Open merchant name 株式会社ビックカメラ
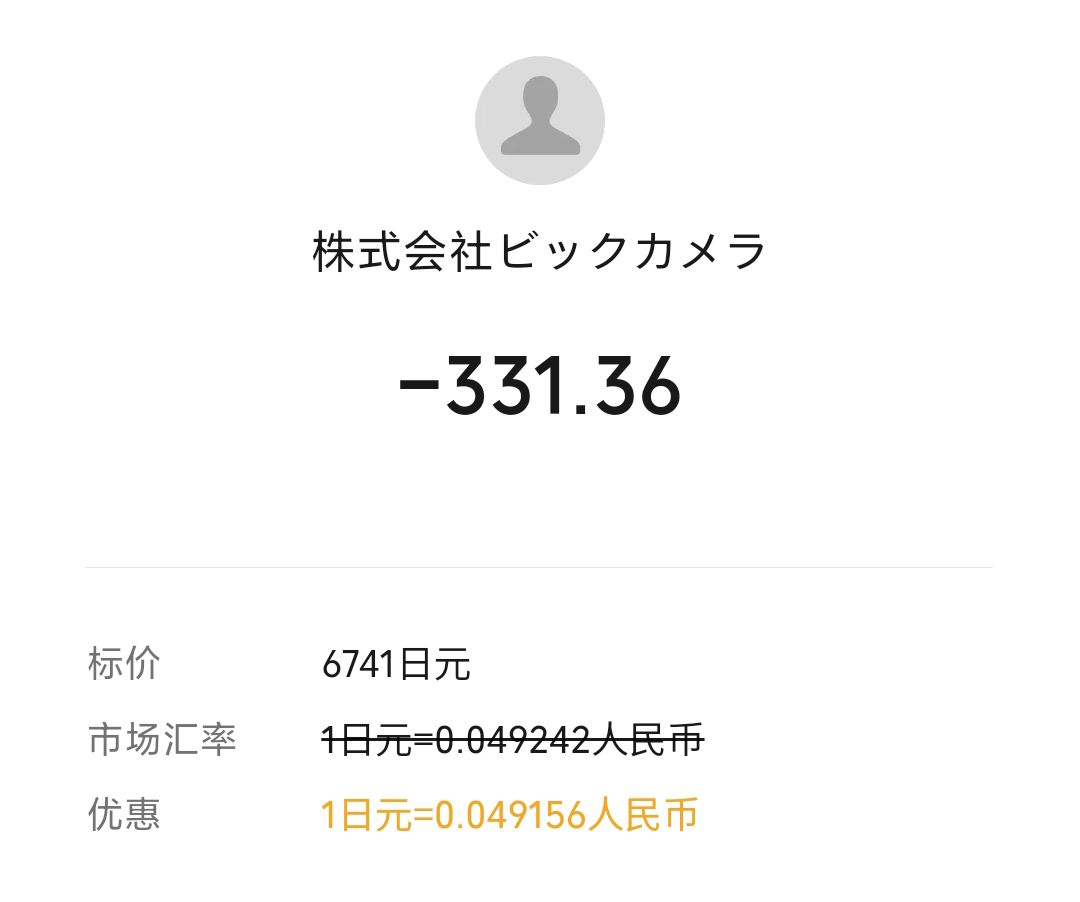 click(540, 251)
